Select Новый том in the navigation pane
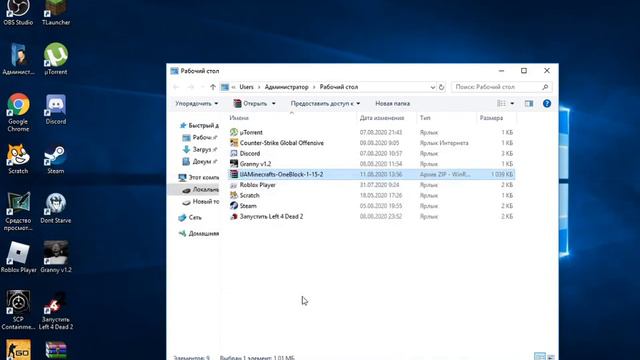 coord(200,202)
